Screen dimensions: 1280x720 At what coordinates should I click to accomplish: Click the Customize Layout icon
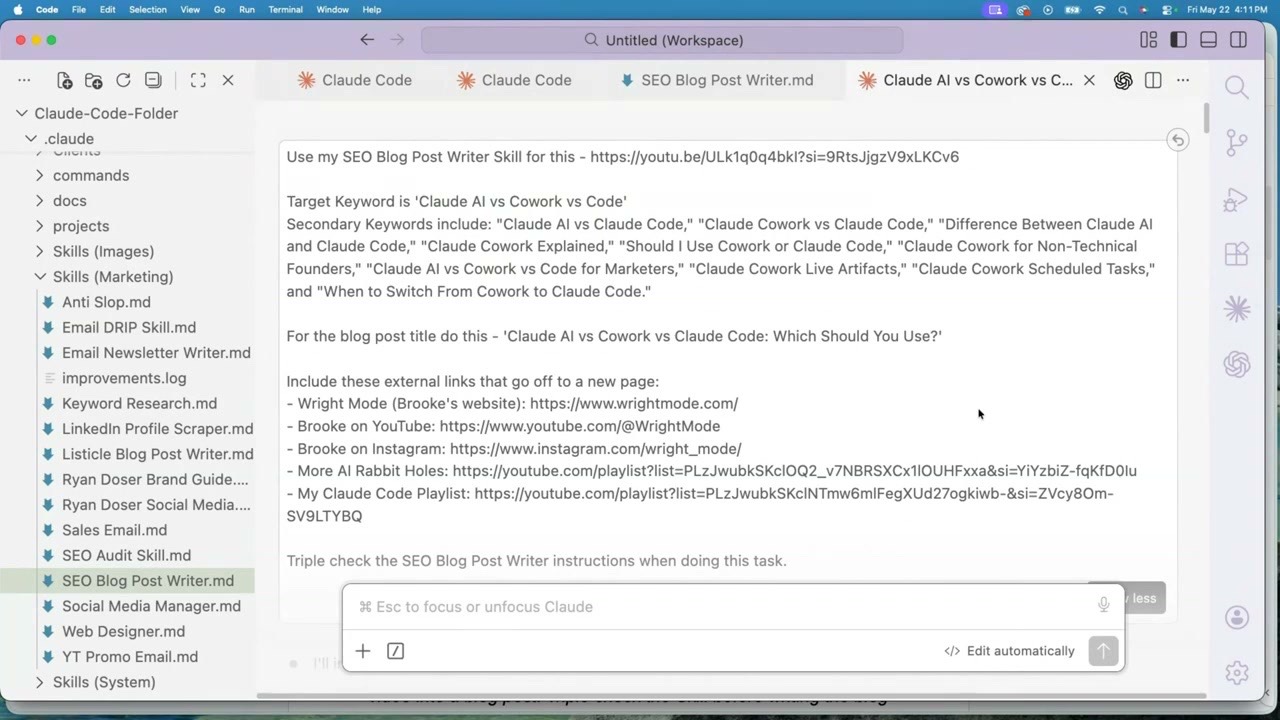(x=1149, y=40)
